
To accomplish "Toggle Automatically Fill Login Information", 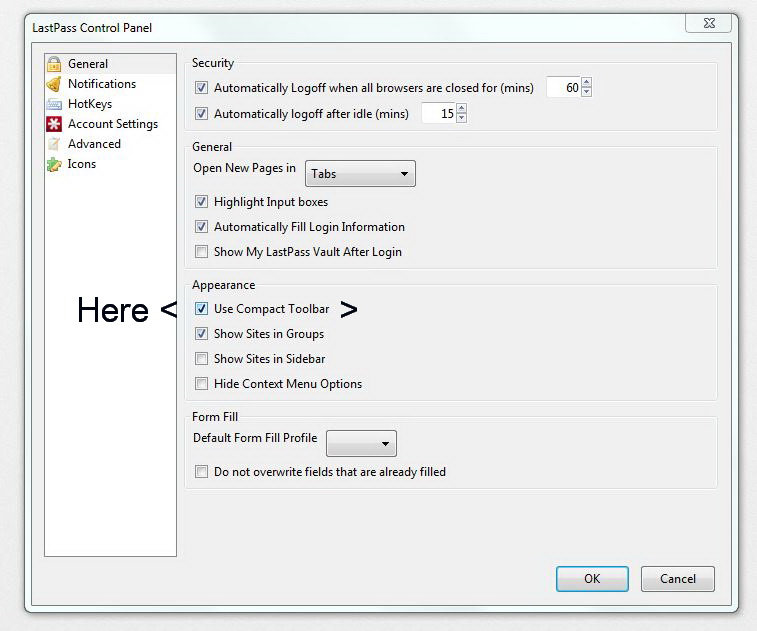I will (x=201, y=227).
